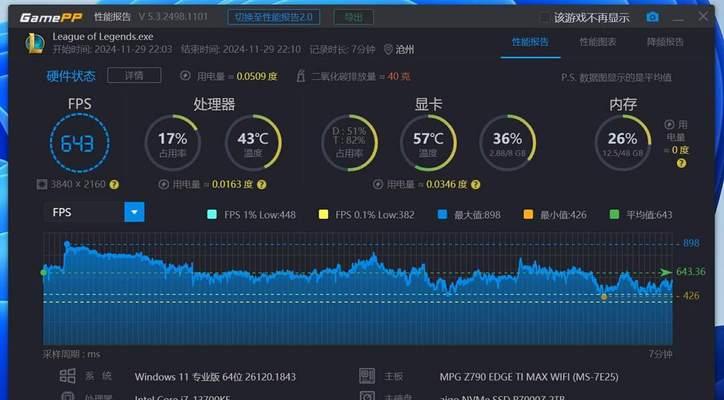This screenshot has width=724, height=400.
Task: Click the help icon next to 3840 × 2160
Action: pyautogui.click(x=114, y=185)
